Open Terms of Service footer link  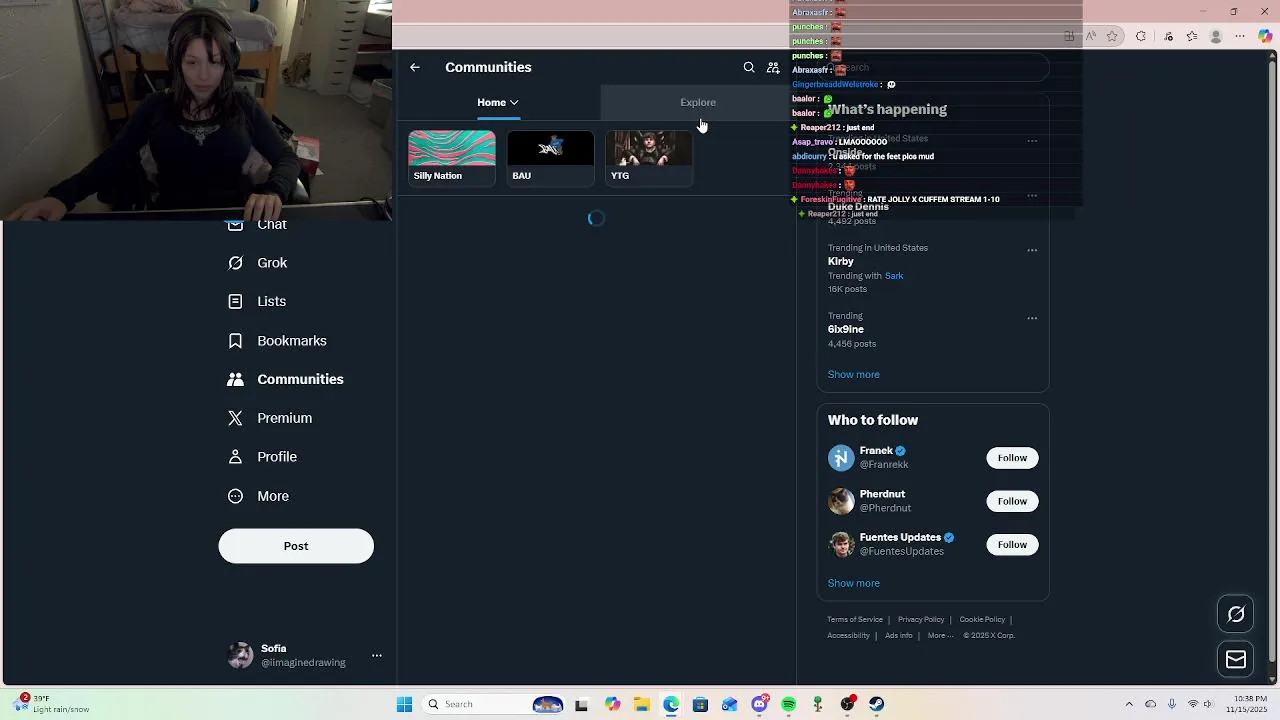pyautogui.click(x=855, y=620)
